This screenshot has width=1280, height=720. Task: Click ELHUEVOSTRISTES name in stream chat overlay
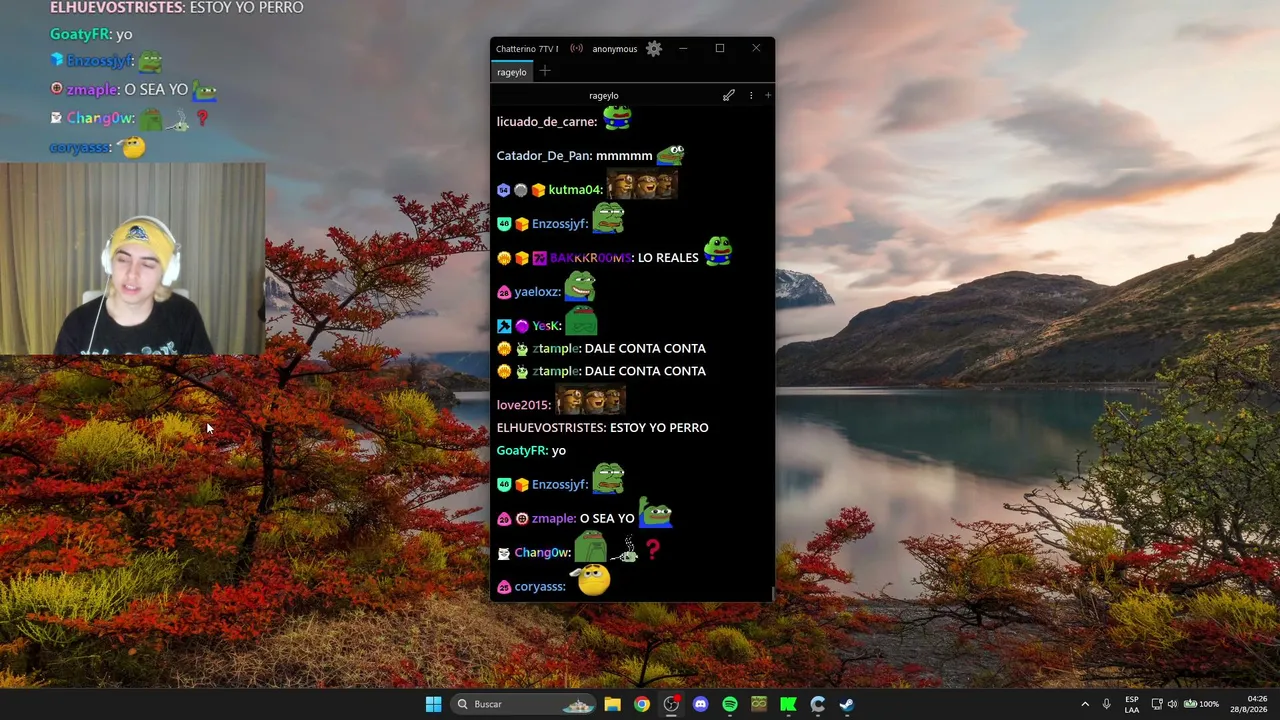click(x=117, y=7)
